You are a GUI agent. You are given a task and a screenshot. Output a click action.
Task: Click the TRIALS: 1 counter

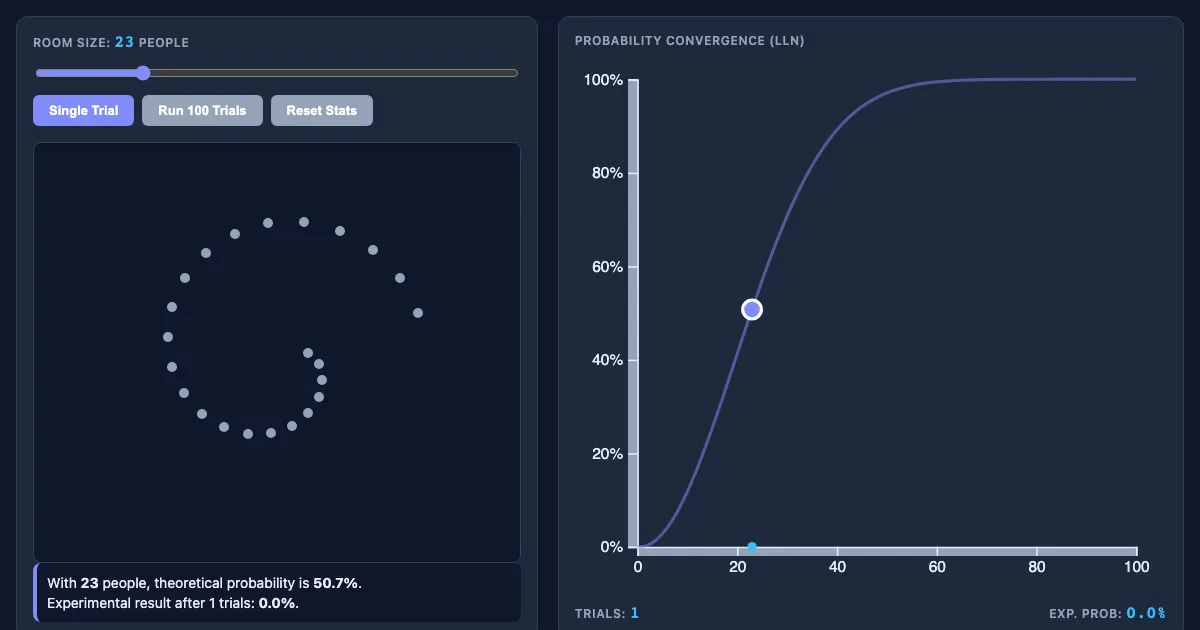coord(607,613)
